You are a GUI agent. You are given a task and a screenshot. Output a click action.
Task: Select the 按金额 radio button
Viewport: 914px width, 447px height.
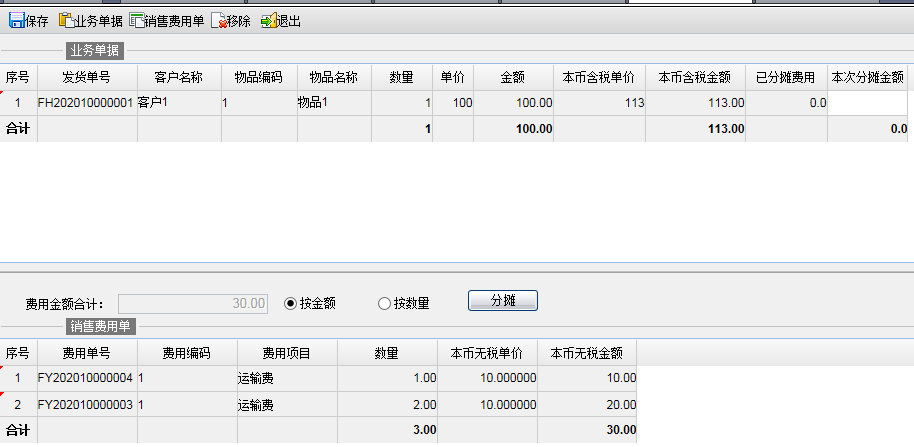tap(291, 303)
